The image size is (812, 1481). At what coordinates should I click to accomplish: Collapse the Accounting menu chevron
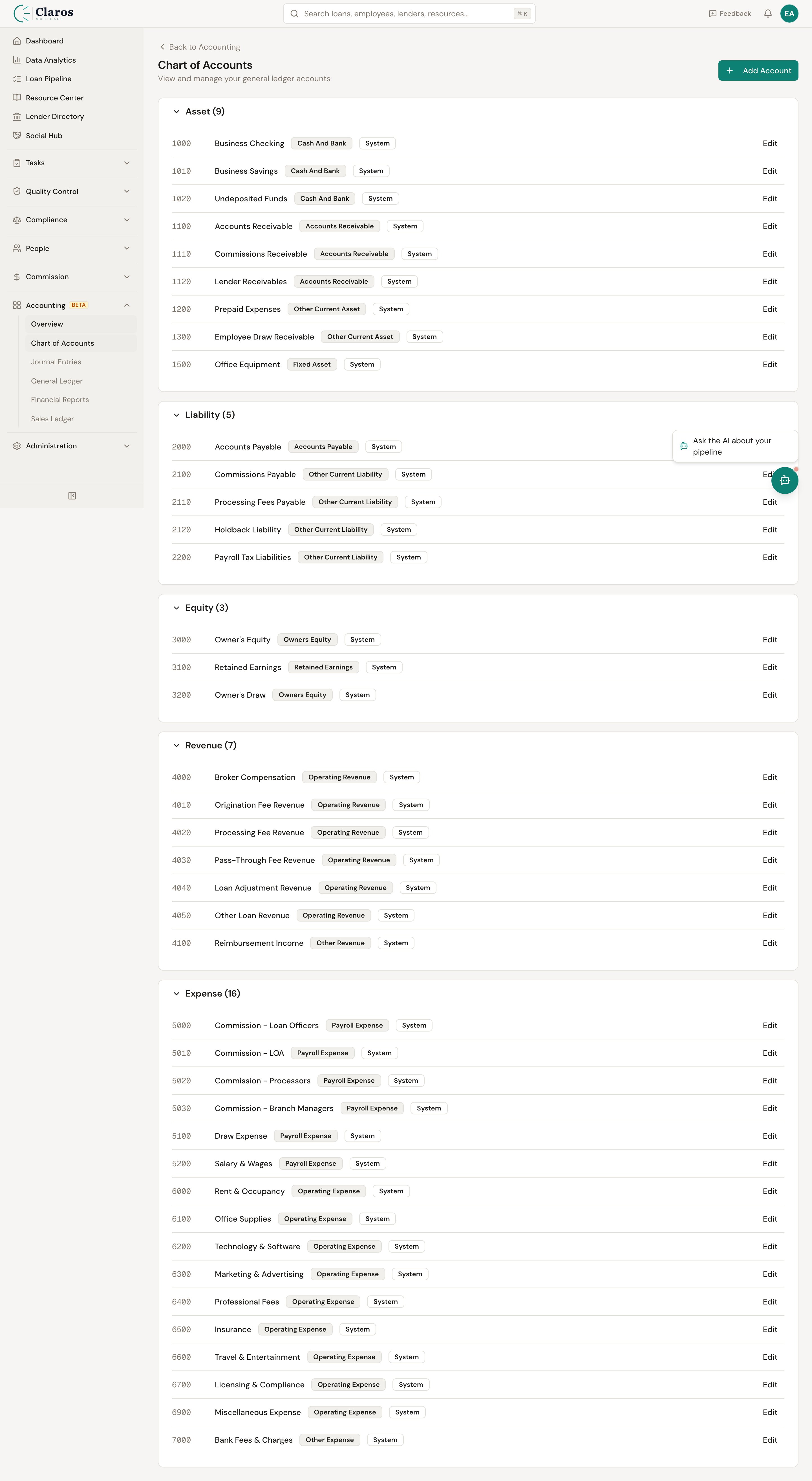(126, 305)
